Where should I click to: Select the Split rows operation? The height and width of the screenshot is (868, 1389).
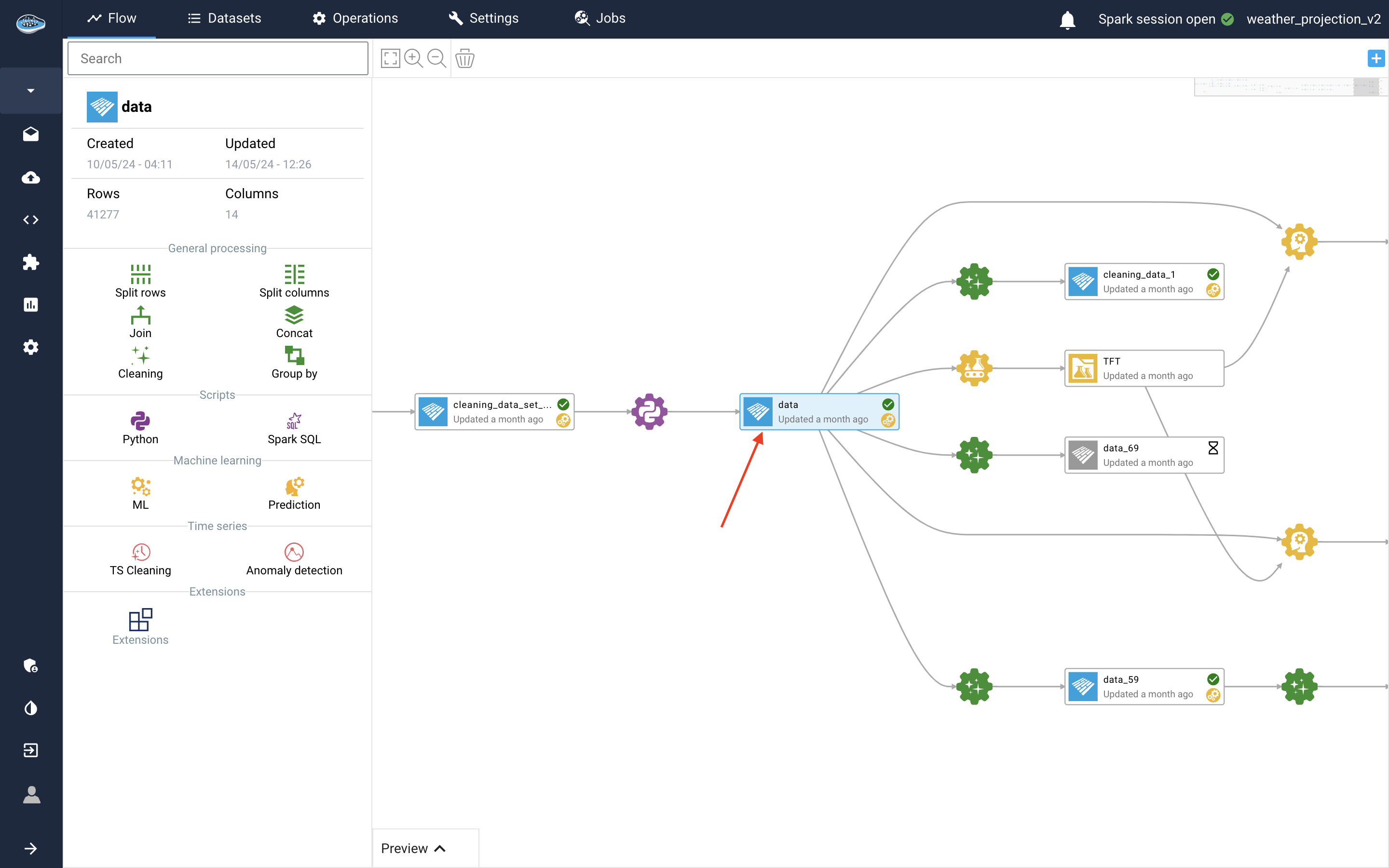coord(140,281)
